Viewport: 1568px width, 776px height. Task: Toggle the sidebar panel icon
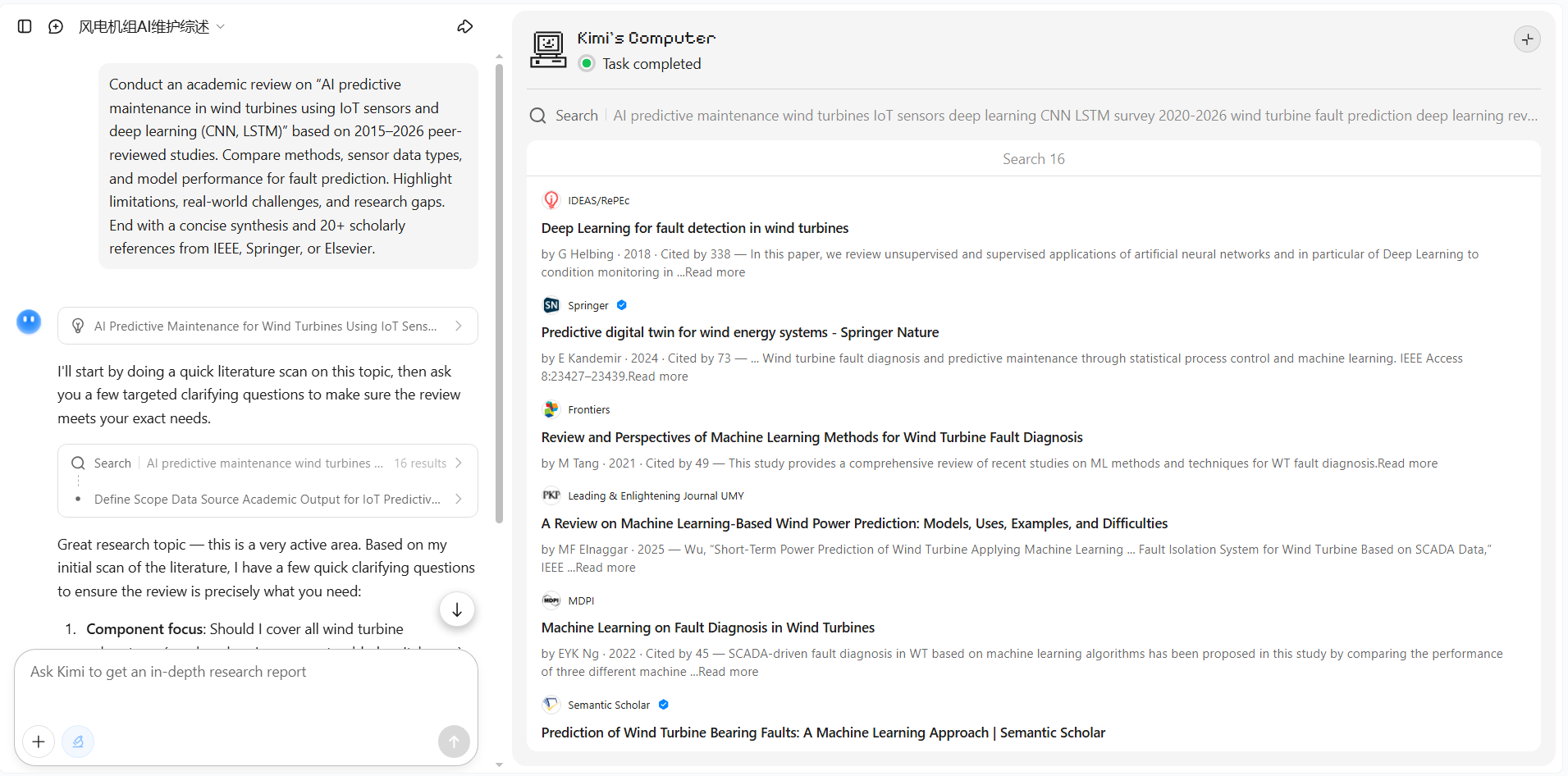pos(25,26)
